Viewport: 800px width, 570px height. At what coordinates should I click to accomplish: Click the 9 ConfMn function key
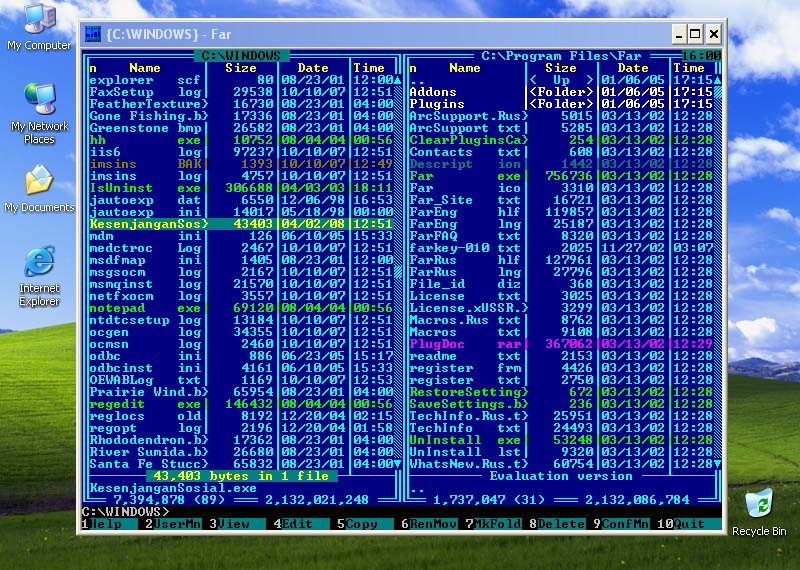[x=621, y=524]
